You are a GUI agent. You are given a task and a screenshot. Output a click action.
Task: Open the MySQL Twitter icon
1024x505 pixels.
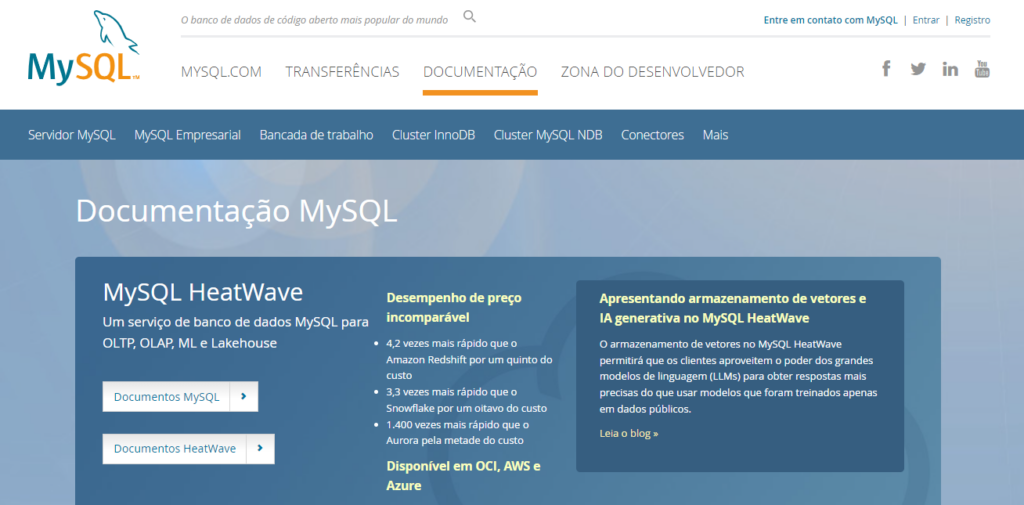click(918, 69)
